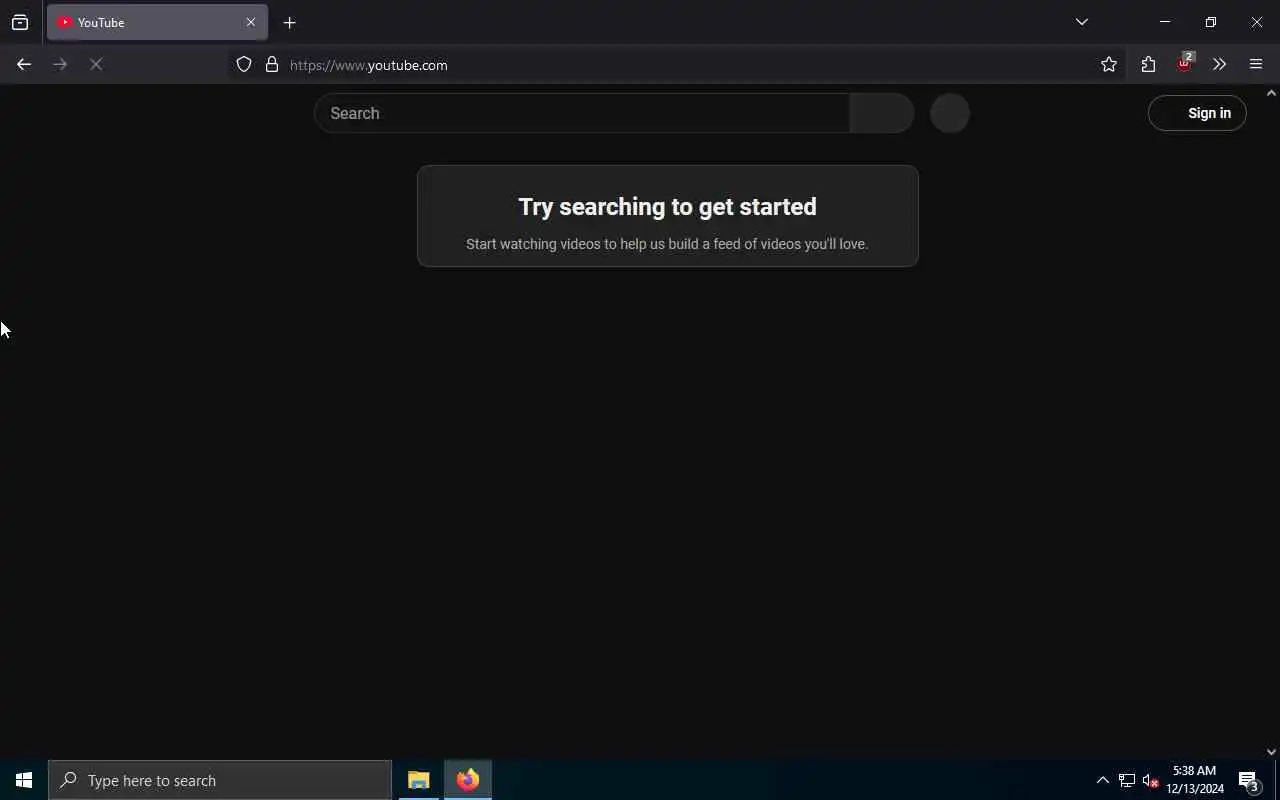Open clock and date calendar flyout
Screen dimensions: 1280x800
pos(1195,780)
